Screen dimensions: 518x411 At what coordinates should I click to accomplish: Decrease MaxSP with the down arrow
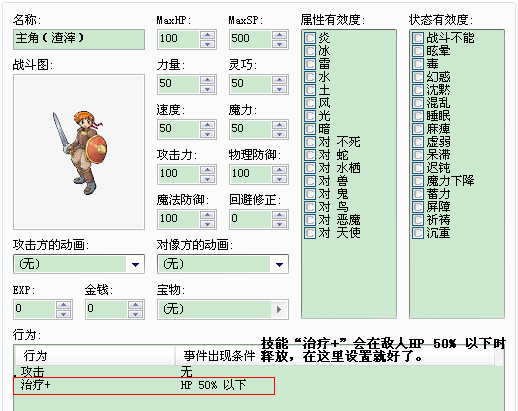(279, 44)
